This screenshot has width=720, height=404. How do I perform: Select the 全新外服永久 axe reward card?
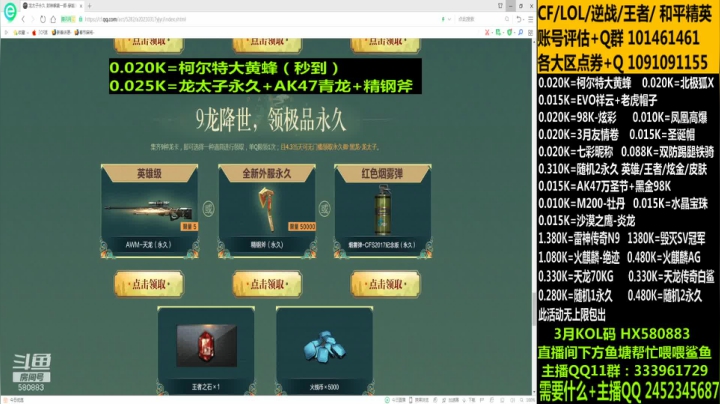(267, 211)
